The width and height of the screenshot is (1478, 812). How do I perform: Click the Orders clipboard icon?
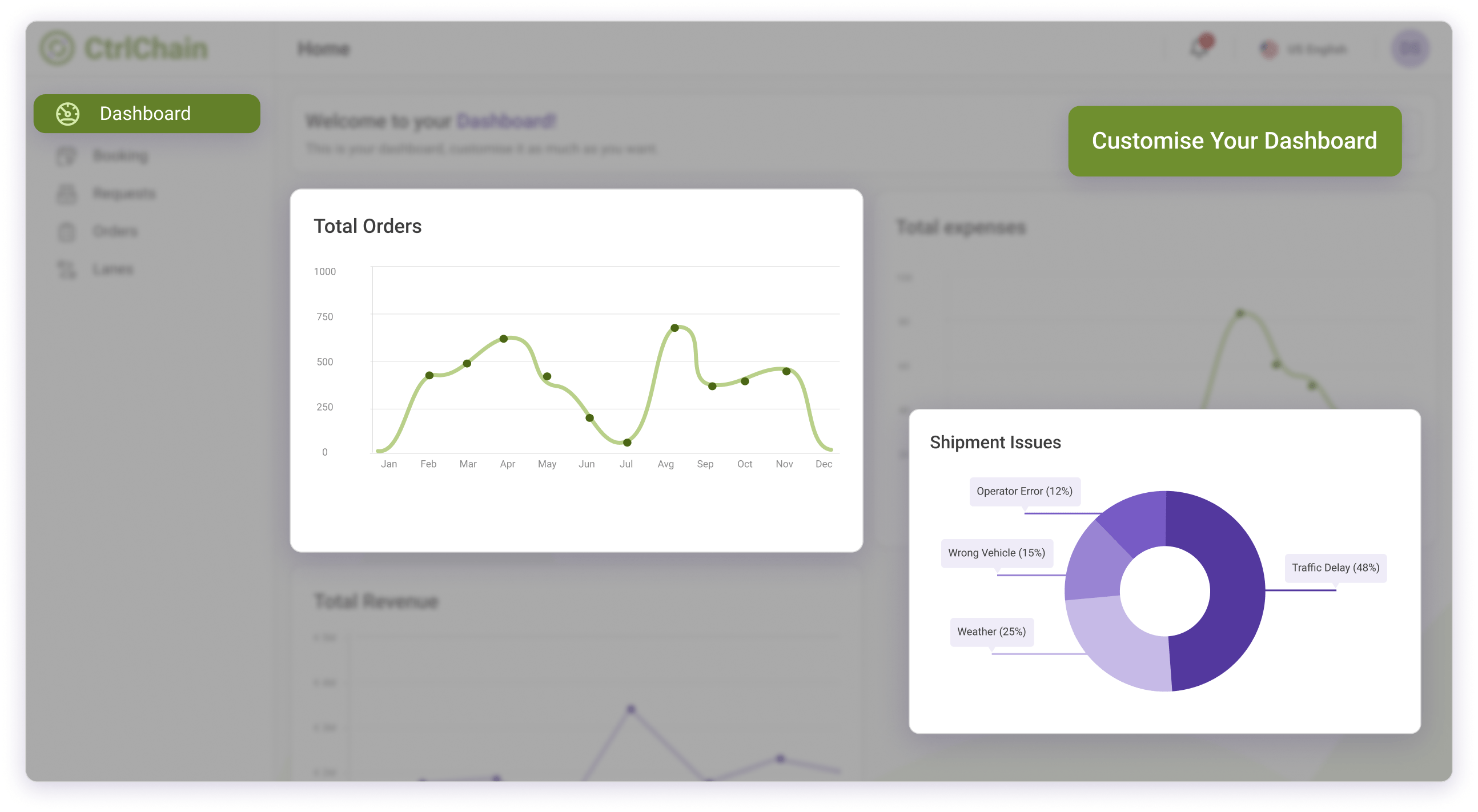pyautogui.click(x=67, y=231)
